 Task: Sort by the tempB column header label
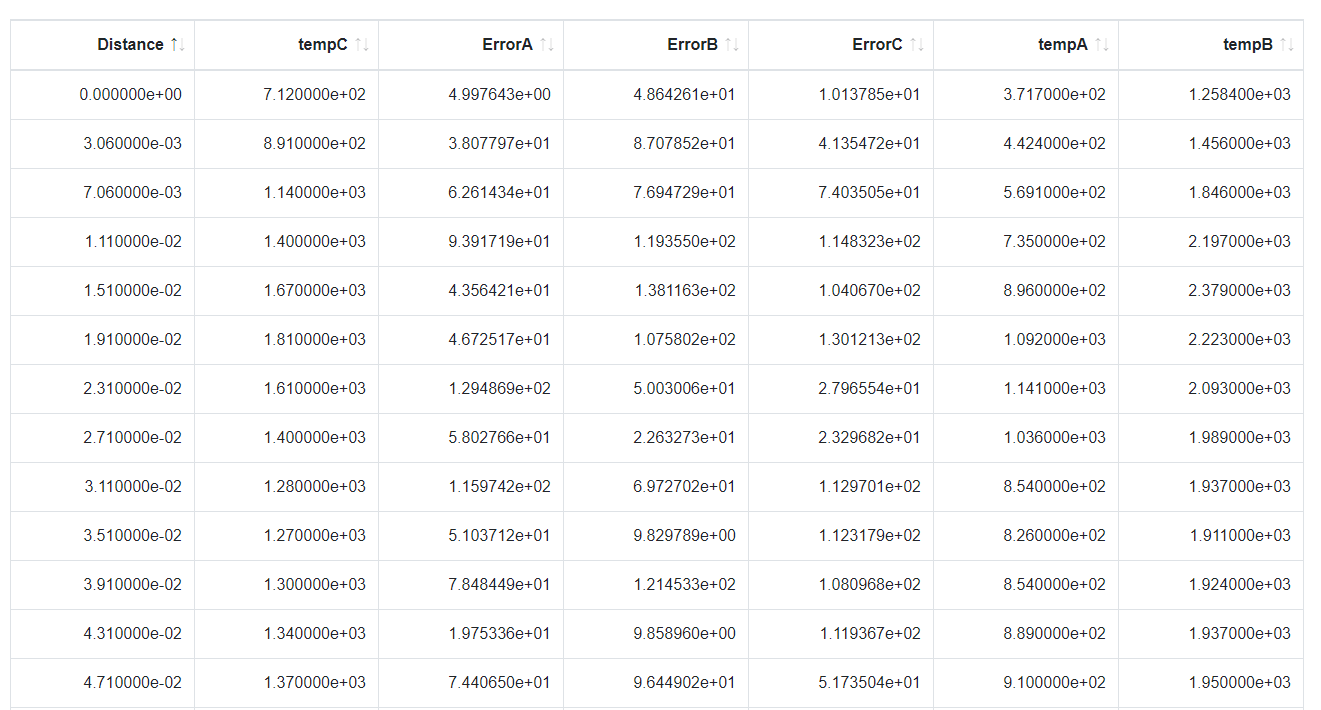point(1248,45)
